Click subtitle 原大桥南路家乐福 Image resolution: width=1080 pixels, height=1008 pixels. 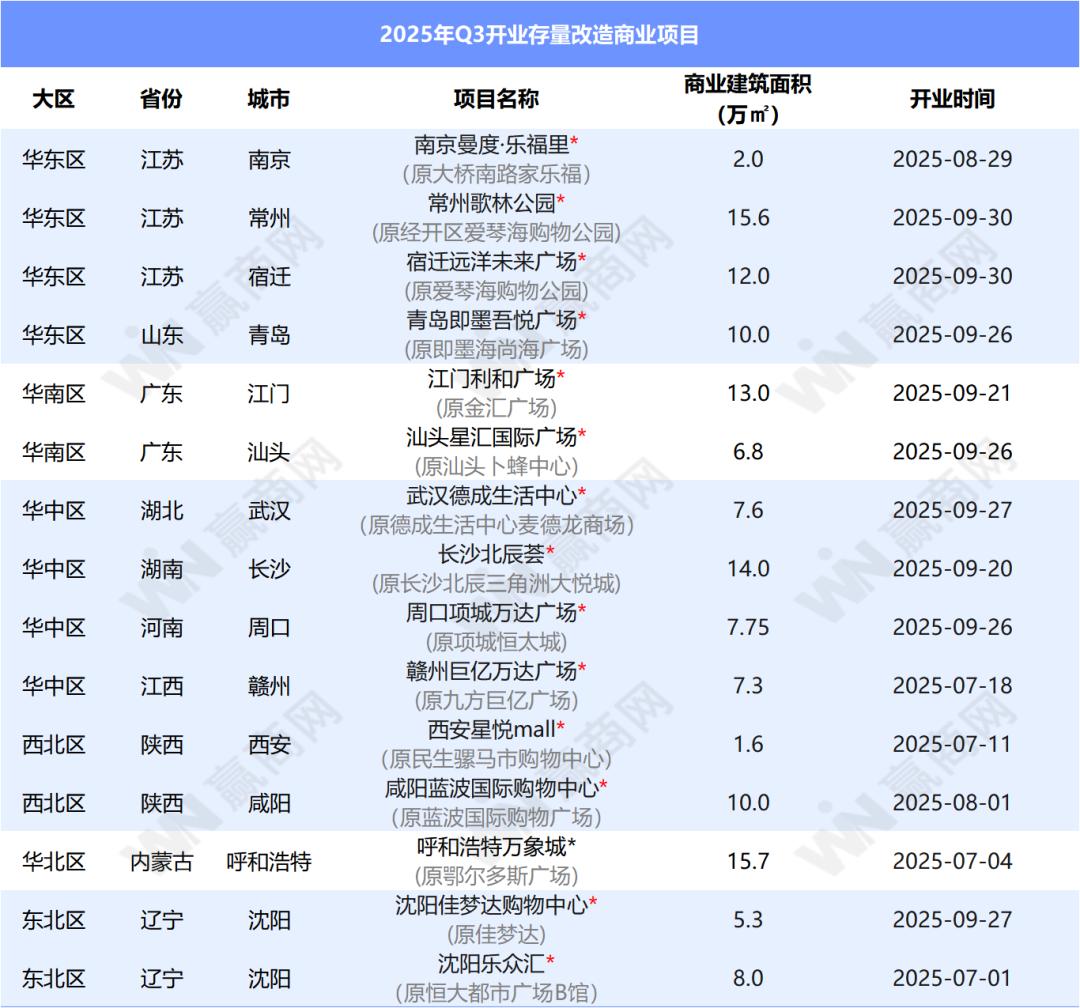click(496, 174)
